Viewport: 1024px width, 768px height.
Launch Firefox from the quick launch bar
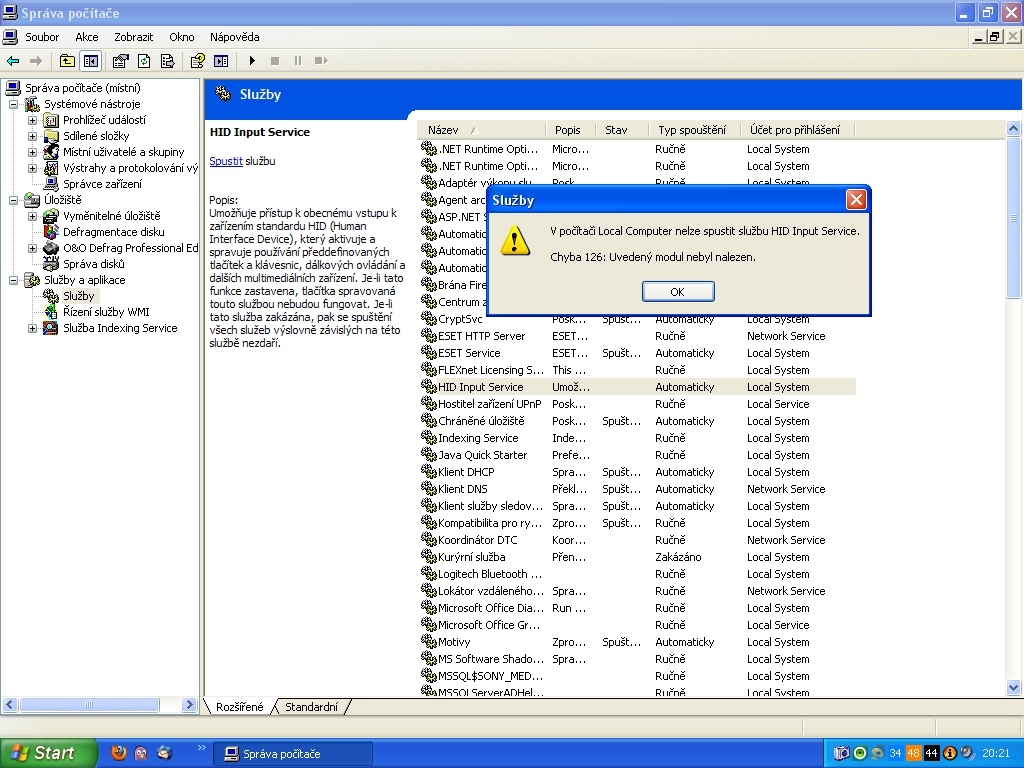pos(119,753)
